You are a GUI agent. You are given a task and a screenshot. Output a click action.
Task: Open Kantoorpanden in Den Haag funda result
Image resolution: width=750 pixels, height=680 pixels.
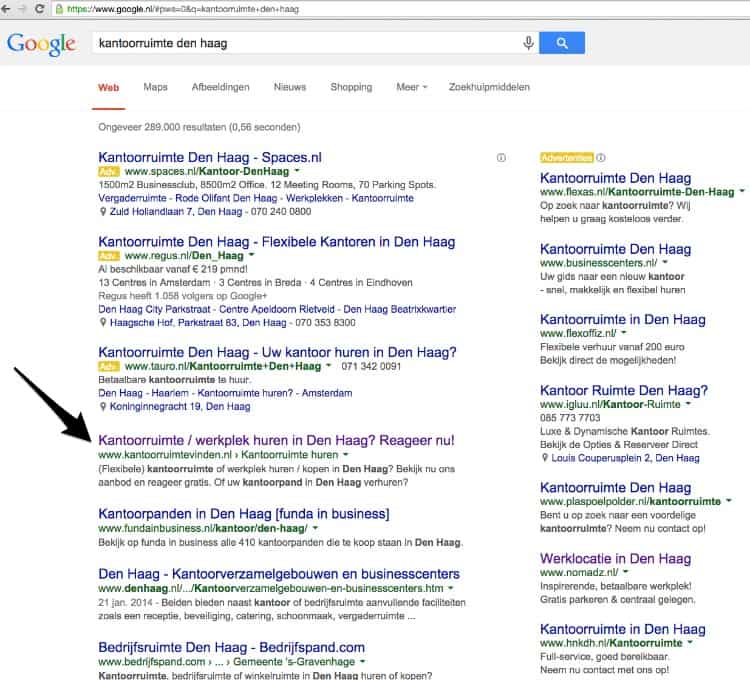(x=243, y=514)
